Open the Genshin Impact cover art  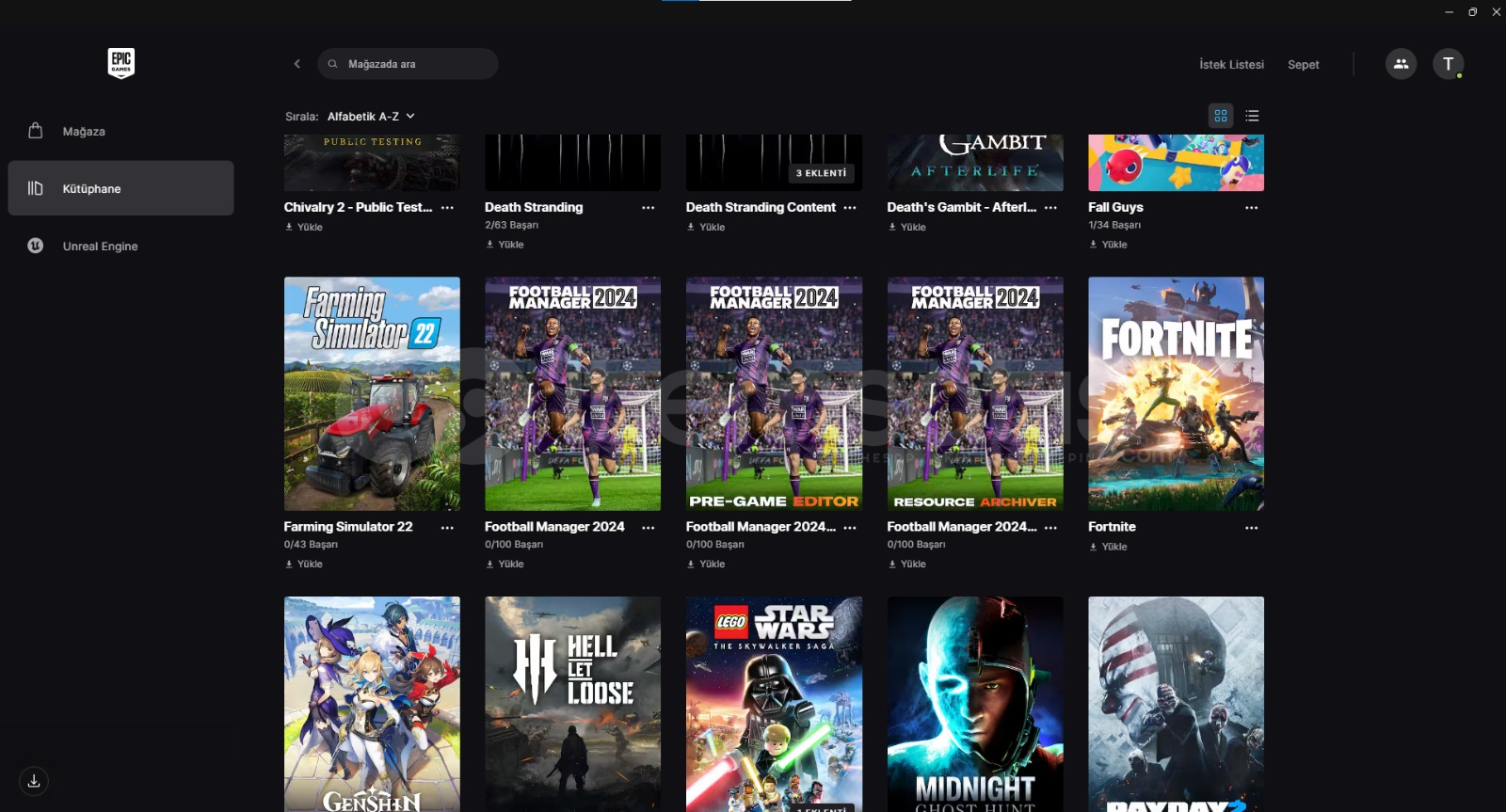pos(372,704)
